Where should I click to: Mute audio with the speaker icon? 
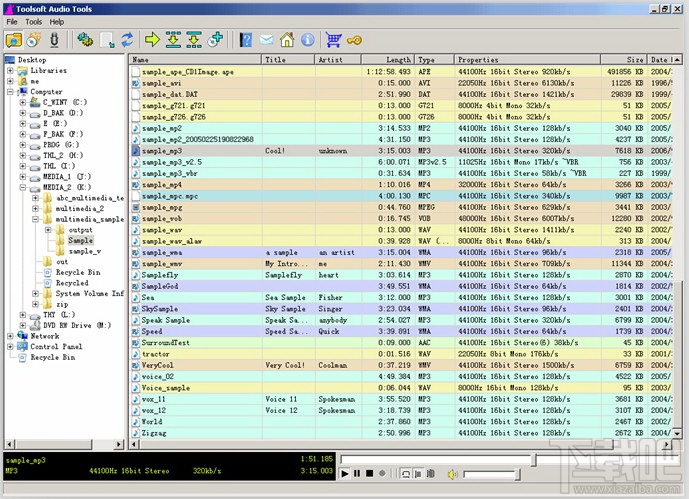(452, 473)
